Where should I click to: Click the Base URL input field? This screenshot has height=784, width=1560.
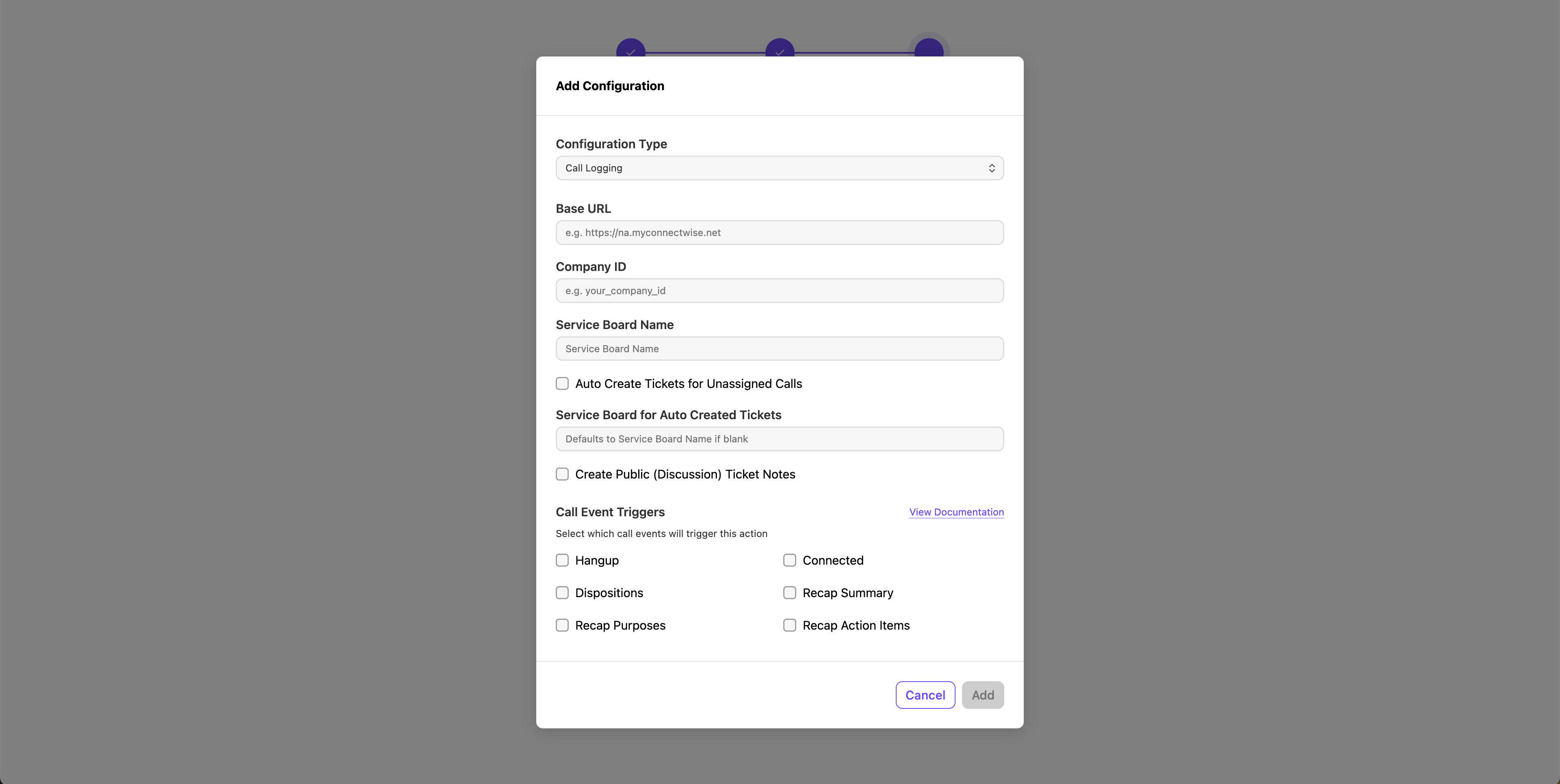click(780, 232)
